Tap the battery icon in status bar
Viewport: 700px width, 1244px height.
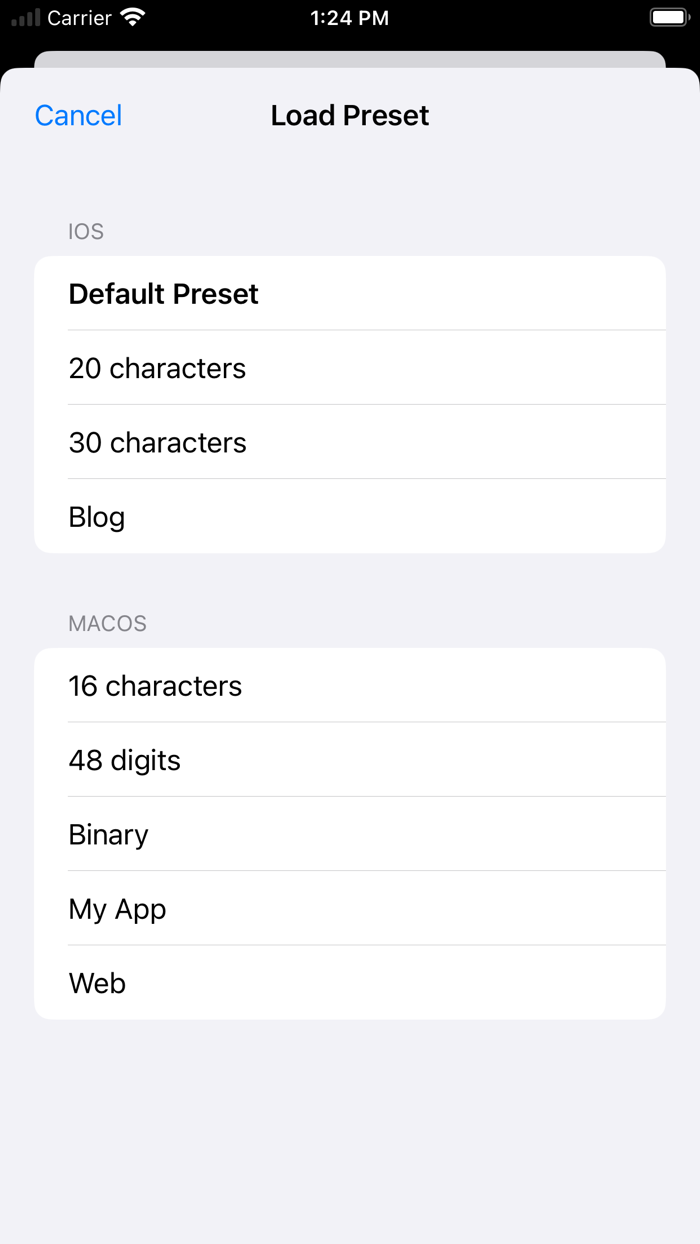click(668, 16)
